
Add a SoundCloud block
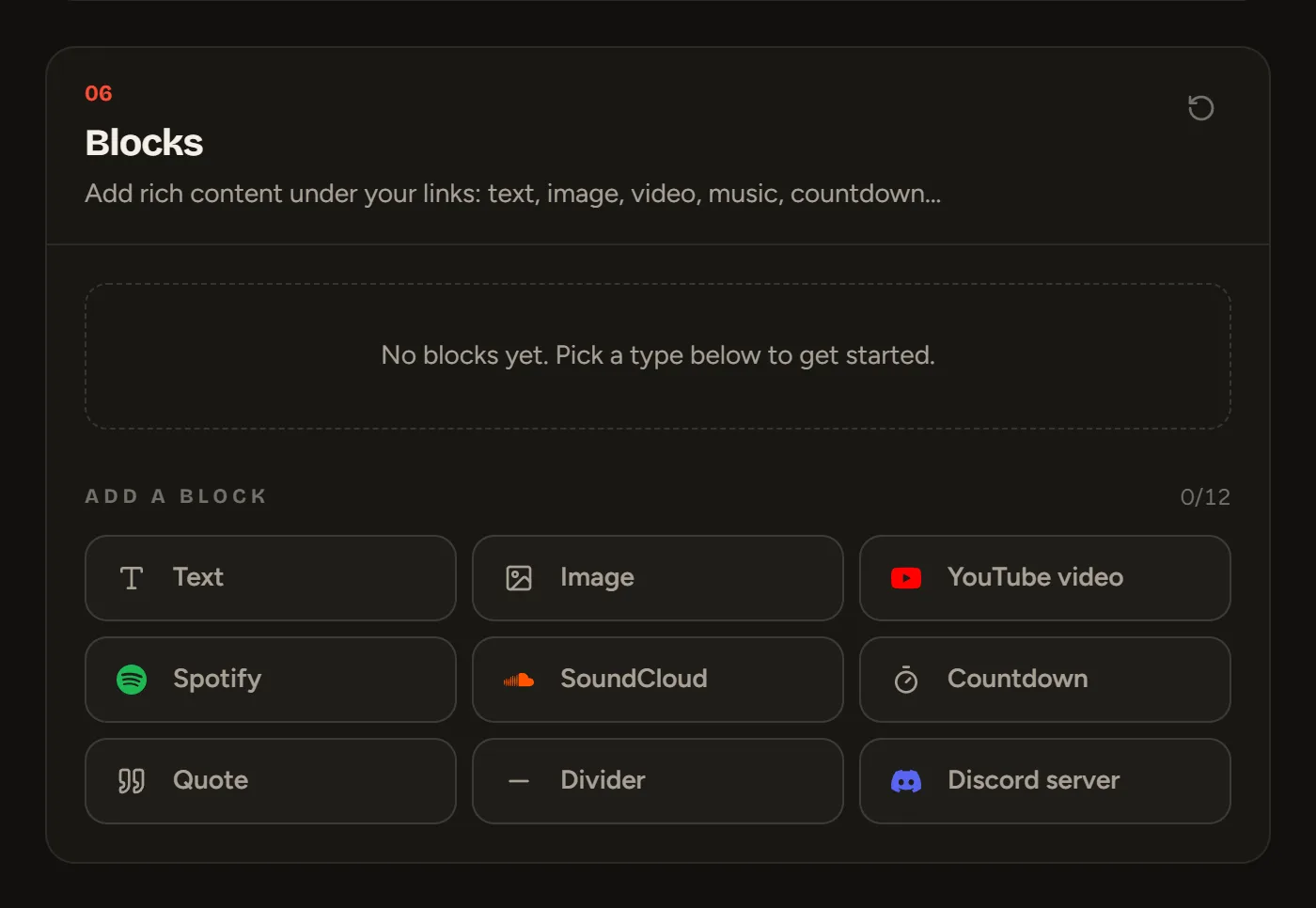[658, 680]
